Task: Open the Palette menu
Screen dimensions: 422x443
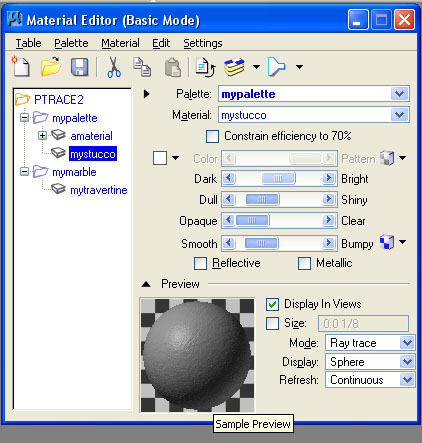Action: point(71,43)
